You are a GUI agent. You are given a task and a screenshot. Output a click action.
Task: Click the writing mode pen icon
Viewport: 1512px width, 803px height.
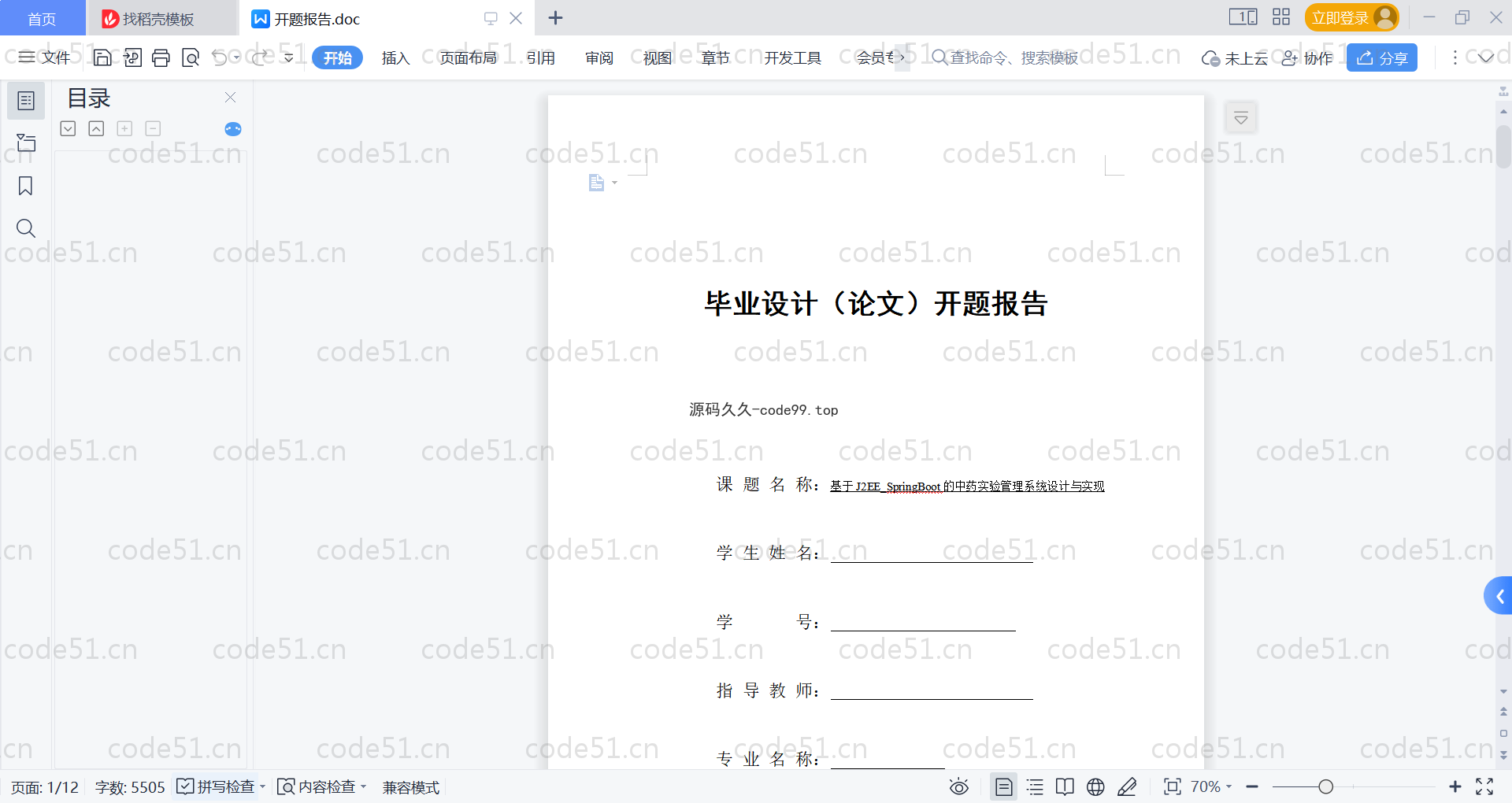1127,786
